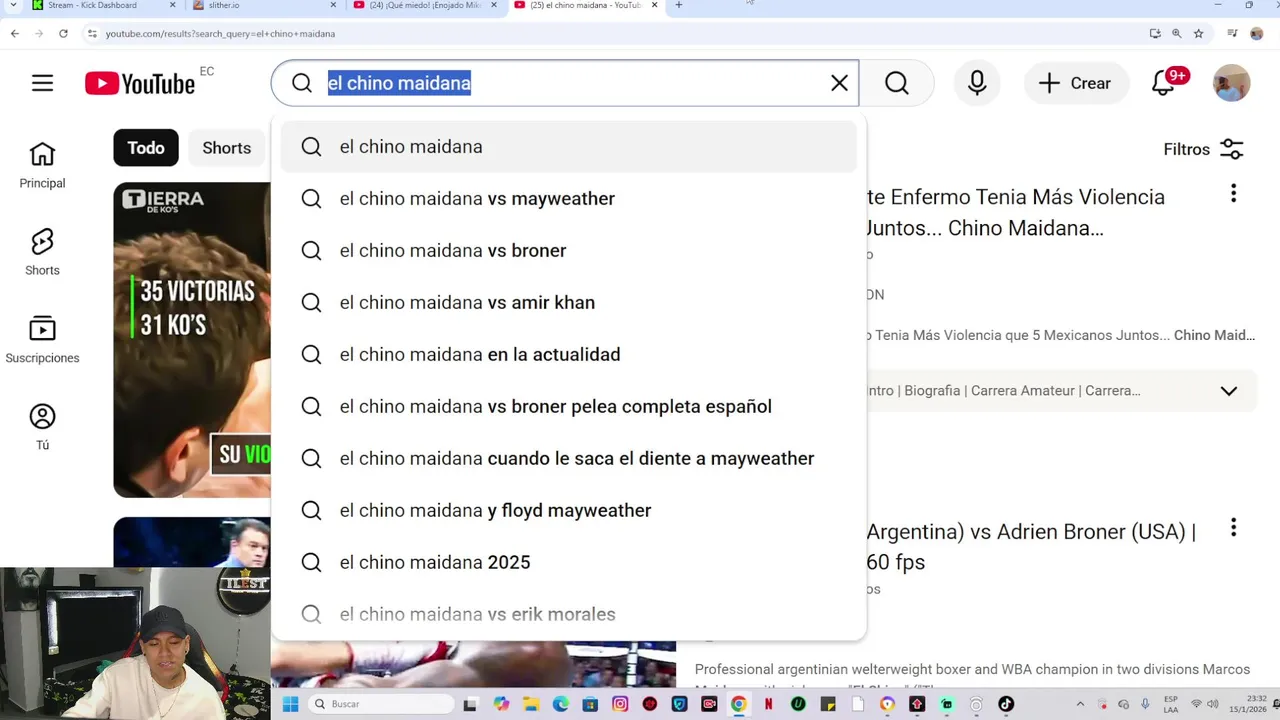Expand the video chapters chevron
The width and height of the screenshot is (1280, 720).
click(1229, 391)
